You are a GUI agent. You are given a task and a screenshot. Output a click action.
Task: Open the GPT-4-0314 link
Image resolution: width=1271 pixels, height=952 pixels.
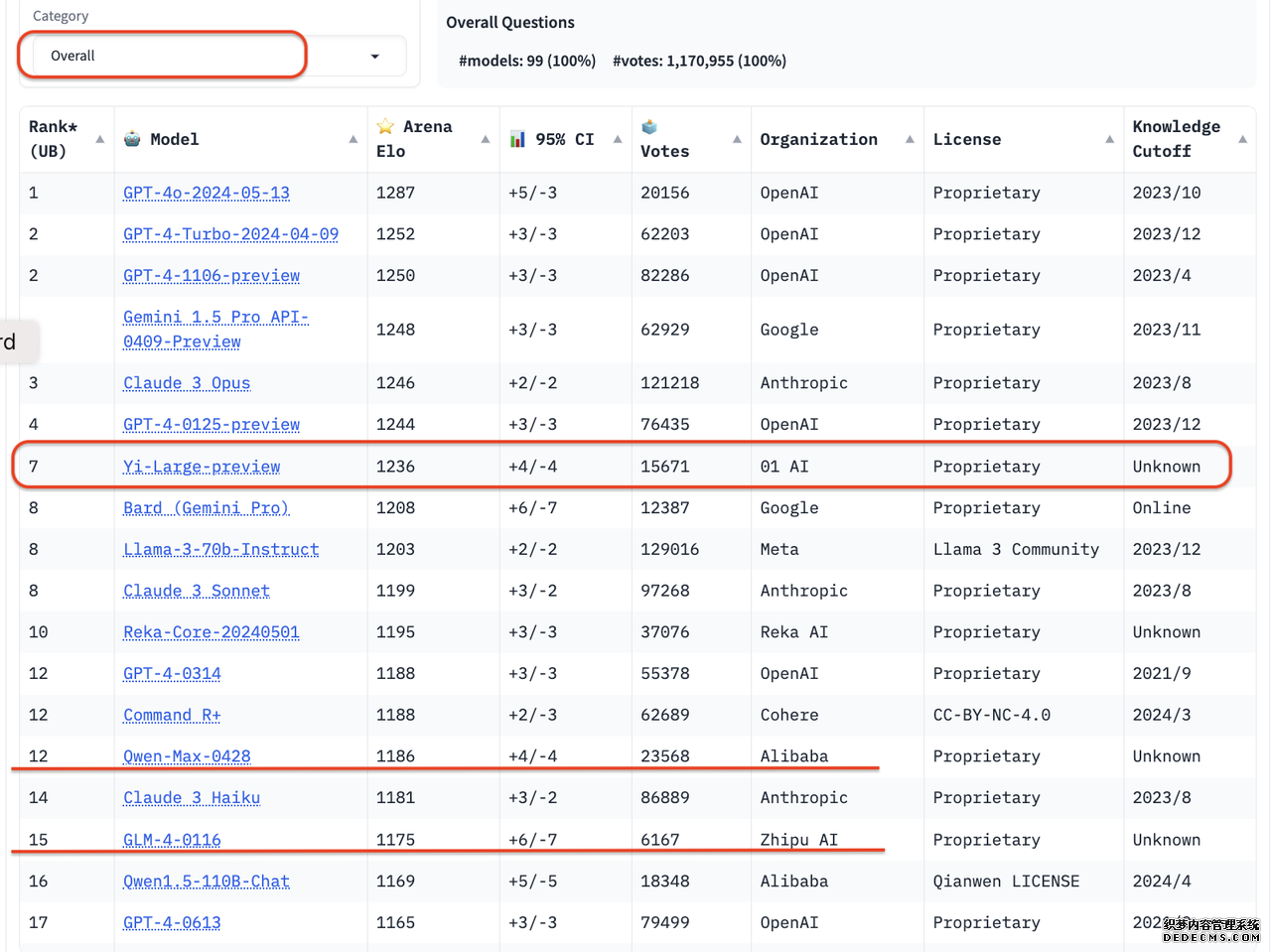tap(172, 674)
